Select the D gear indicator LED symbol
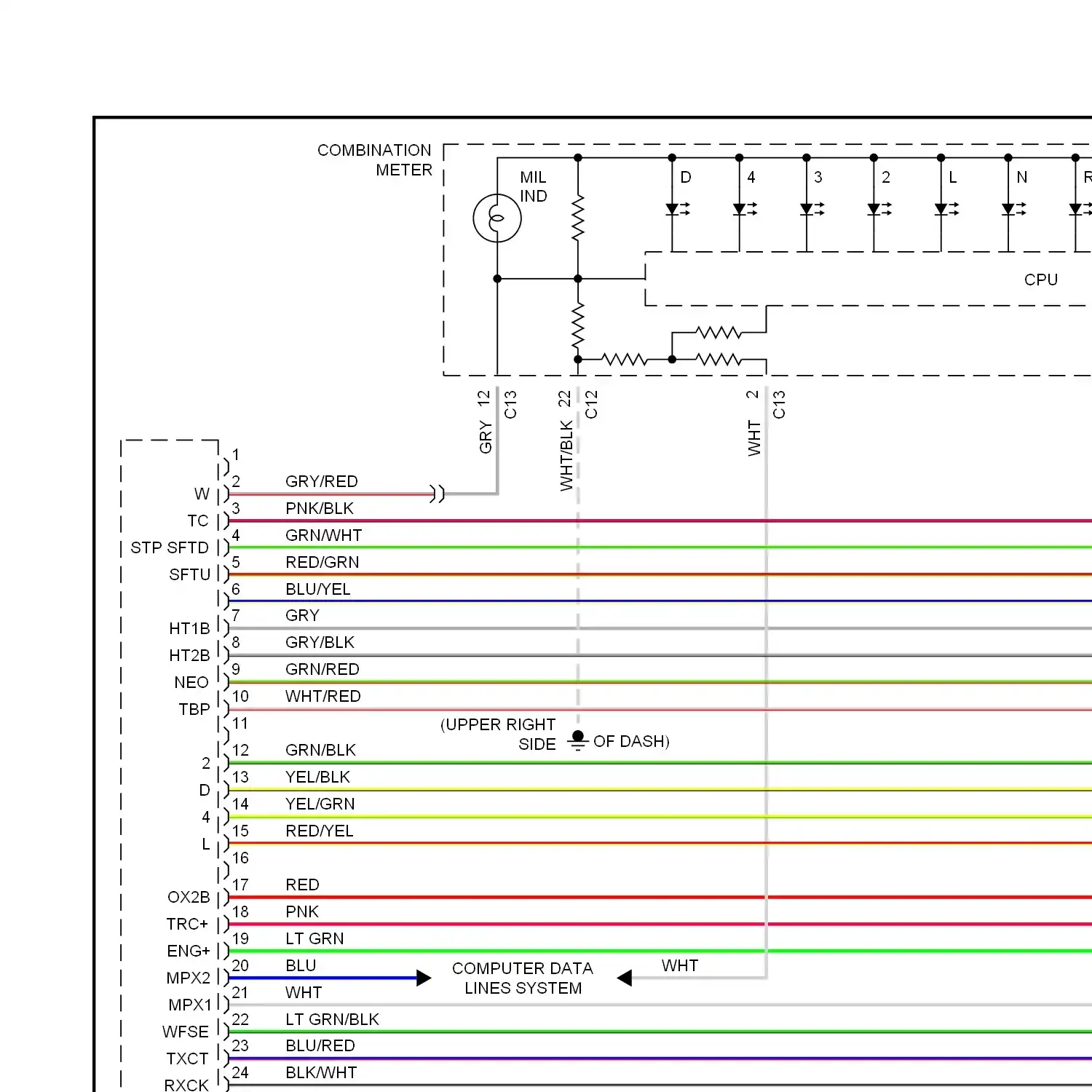 (677, 210)
